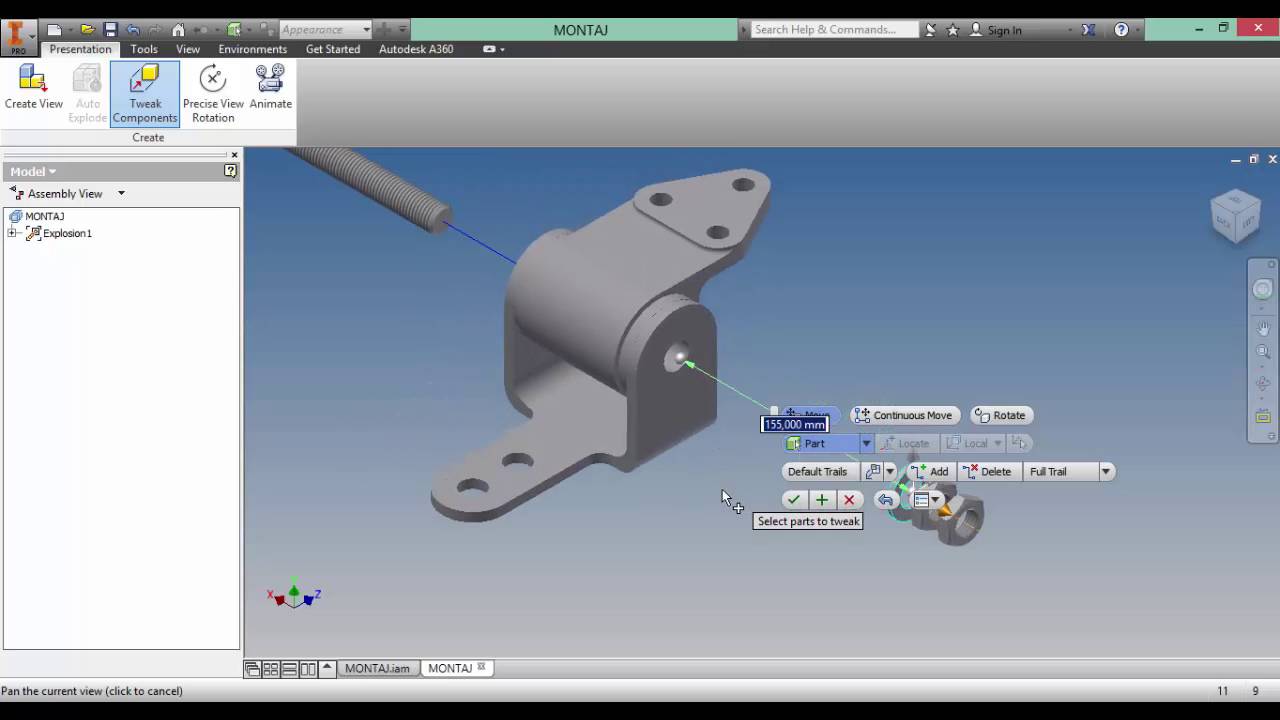Click the Look At tool in navigation bar
Image resolution: width=1280 pixels, height=720 pixels.
tap(1263, 416)
